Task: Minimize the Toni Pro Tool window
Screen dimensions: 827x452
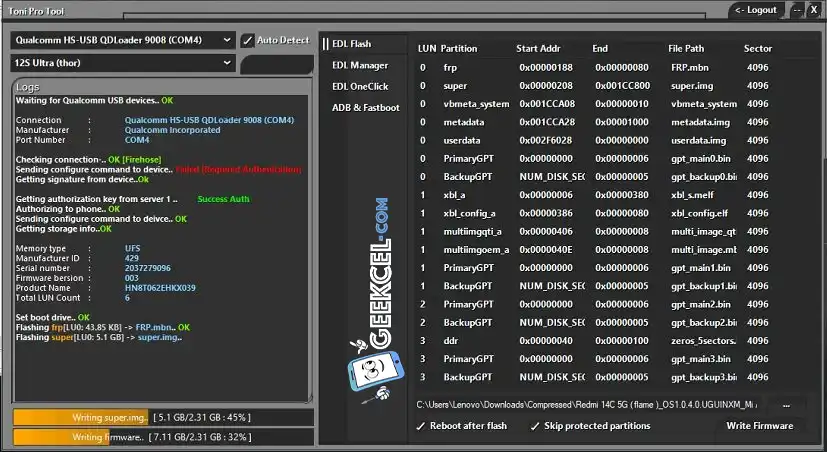Action: pos(797,10)
